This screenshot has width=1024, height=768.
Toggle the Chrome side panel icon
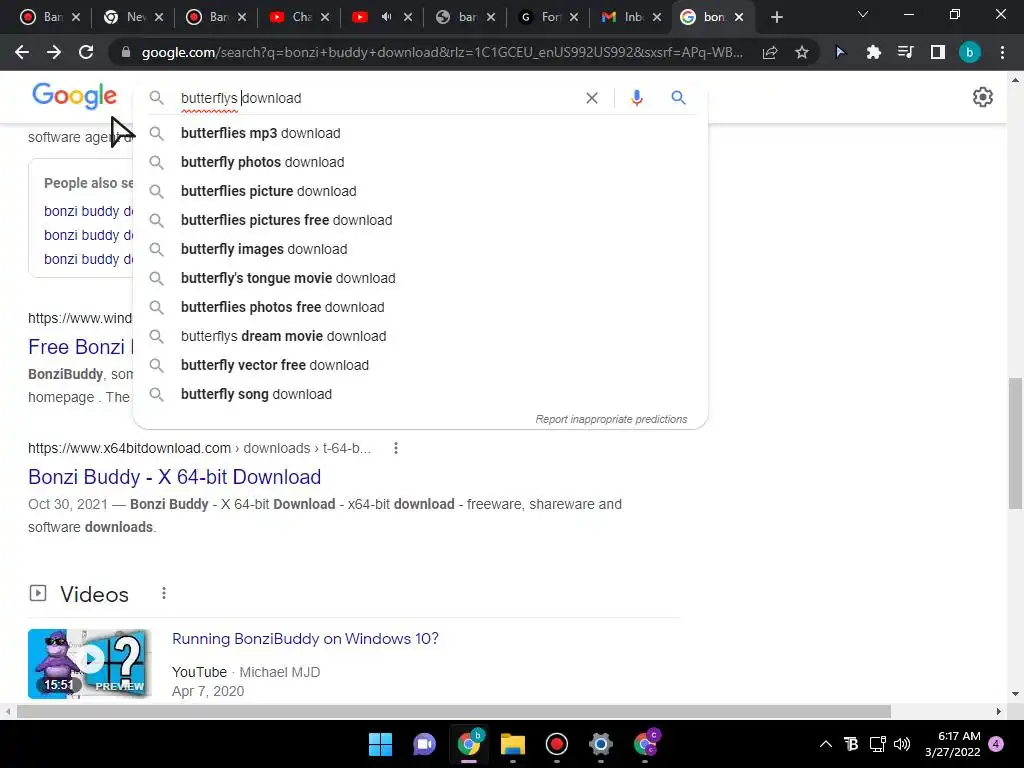pos(938,52)
